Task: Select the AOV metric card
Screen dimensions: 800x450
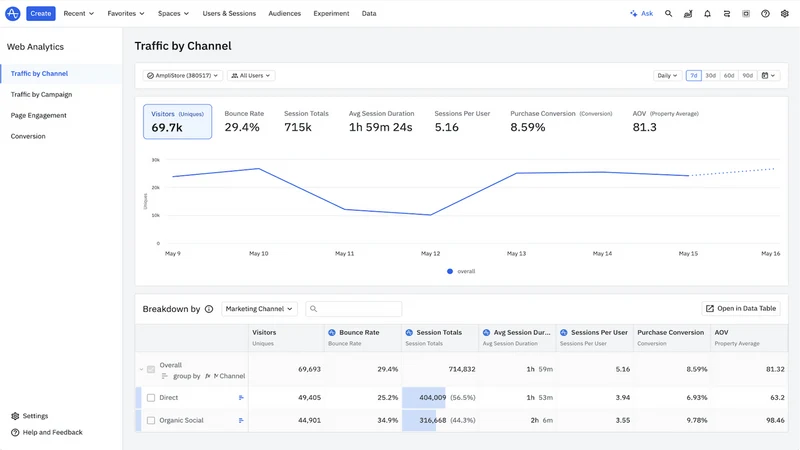Action: pos(665,121)
